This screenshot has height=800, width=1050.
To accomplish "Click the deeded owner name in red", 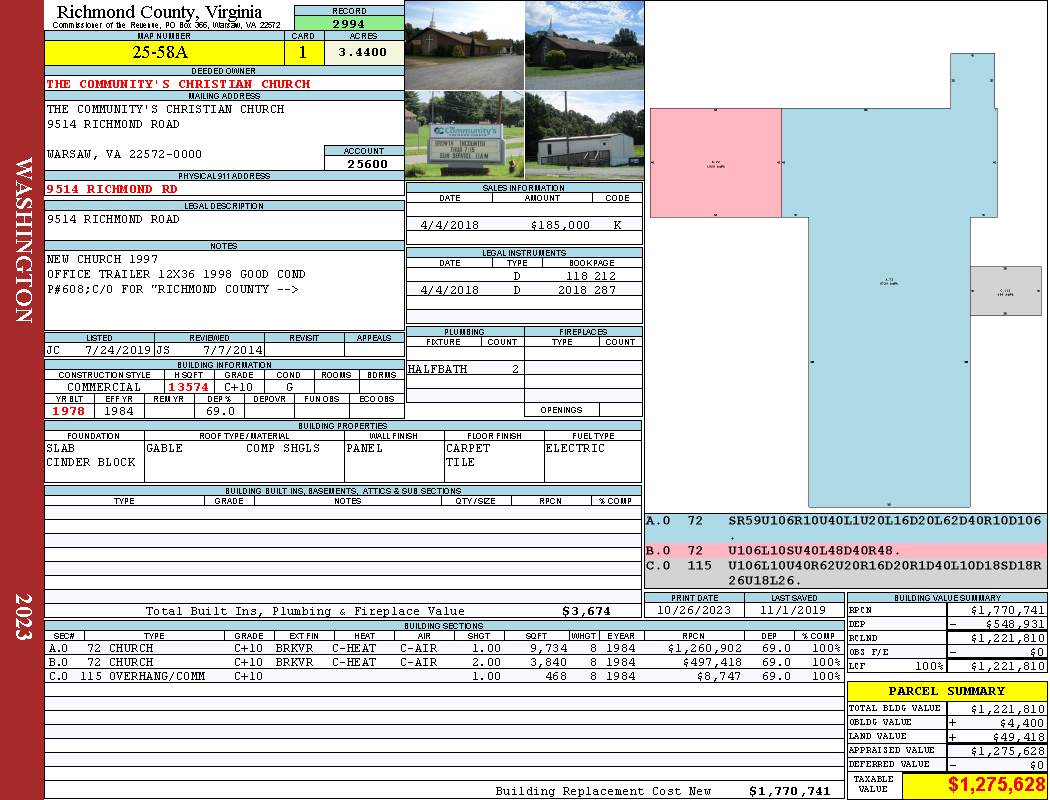I will pos(178,84).
